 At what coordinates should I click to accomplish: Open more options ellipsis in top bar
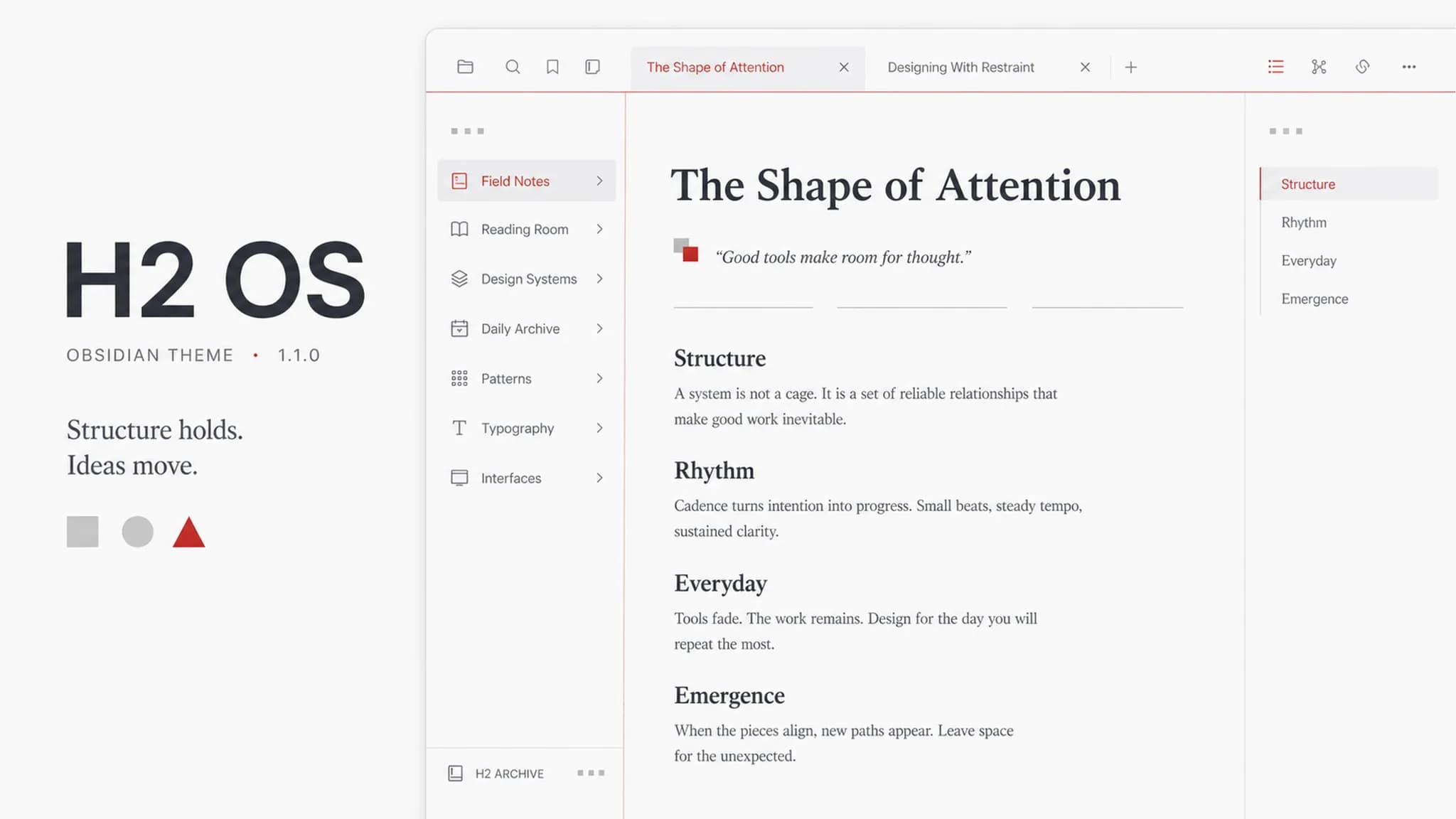tap(1409, 67)
